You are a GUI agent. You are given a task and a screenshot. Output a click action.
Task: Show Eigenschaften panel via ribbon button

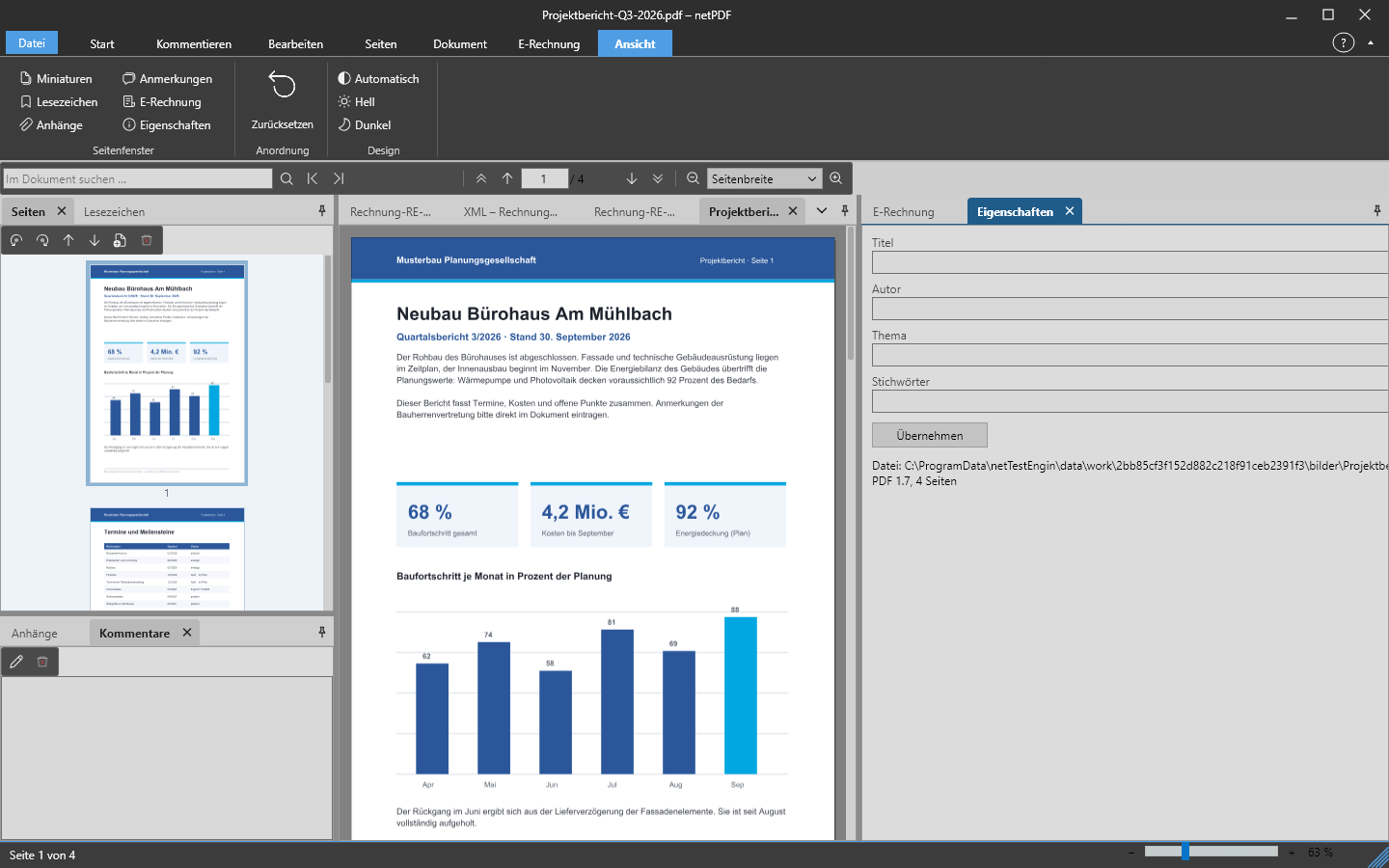tap(166, 124)
